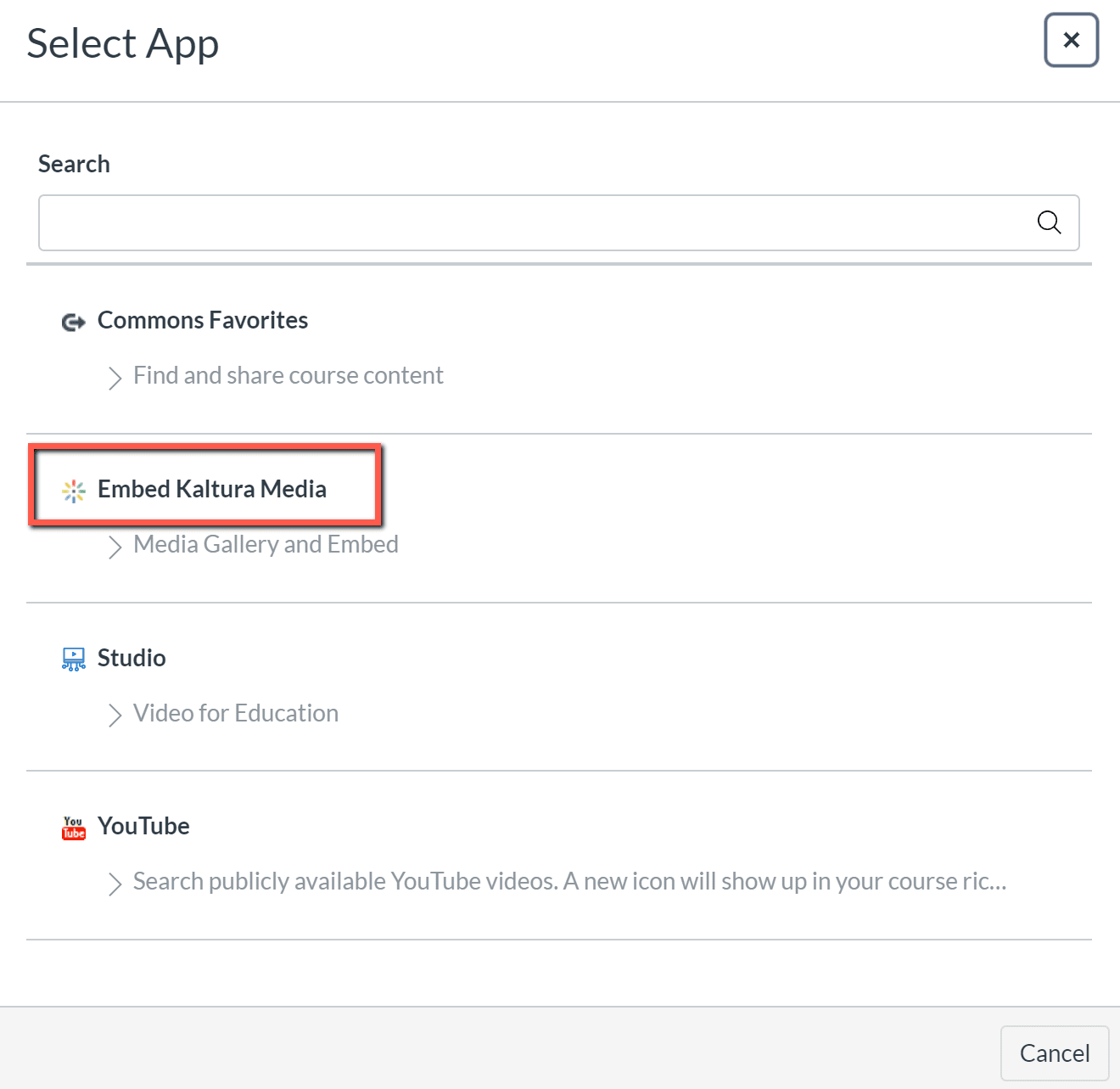This screenshot has height=1089, width=1120.
Task: Select Commons Favorites app
Action: click(x=203, y=320)
